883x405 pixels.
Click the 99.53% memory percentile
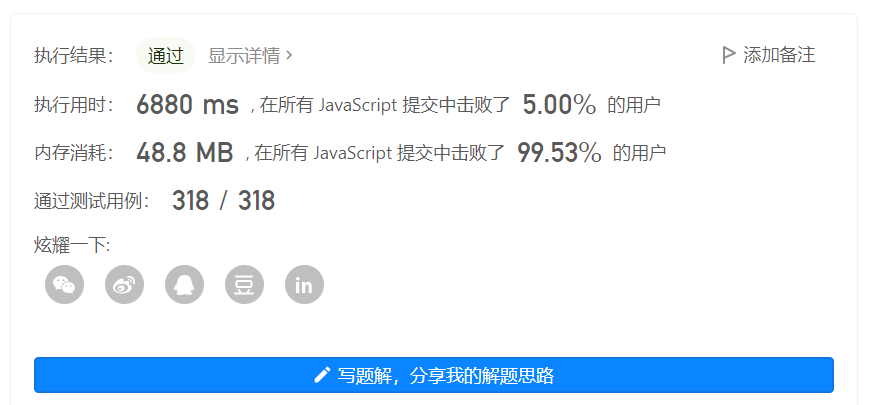click(x=559, y=153)
